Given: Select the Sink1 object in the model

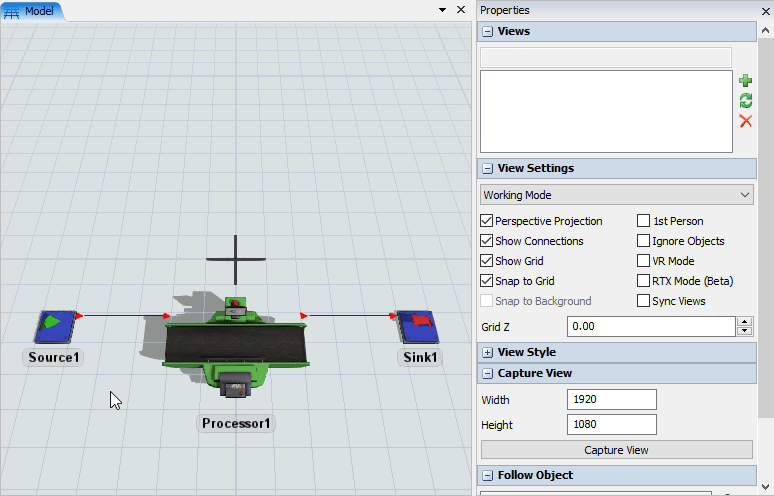Looking at the screenshot, I should [x=417, y=326].
